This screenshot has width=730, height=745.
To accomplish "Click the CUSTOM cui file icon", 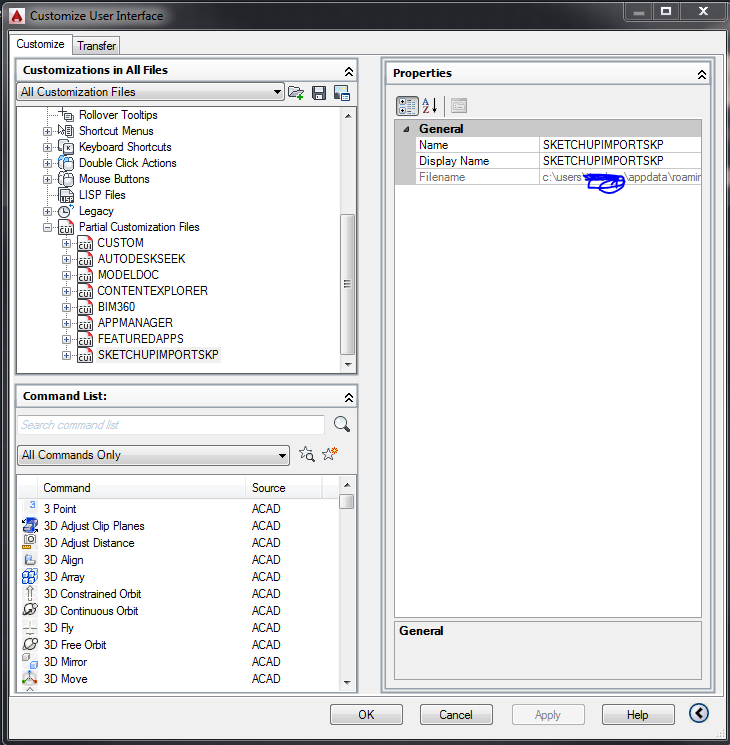I will pyautogui.click(x=85, y=243).
